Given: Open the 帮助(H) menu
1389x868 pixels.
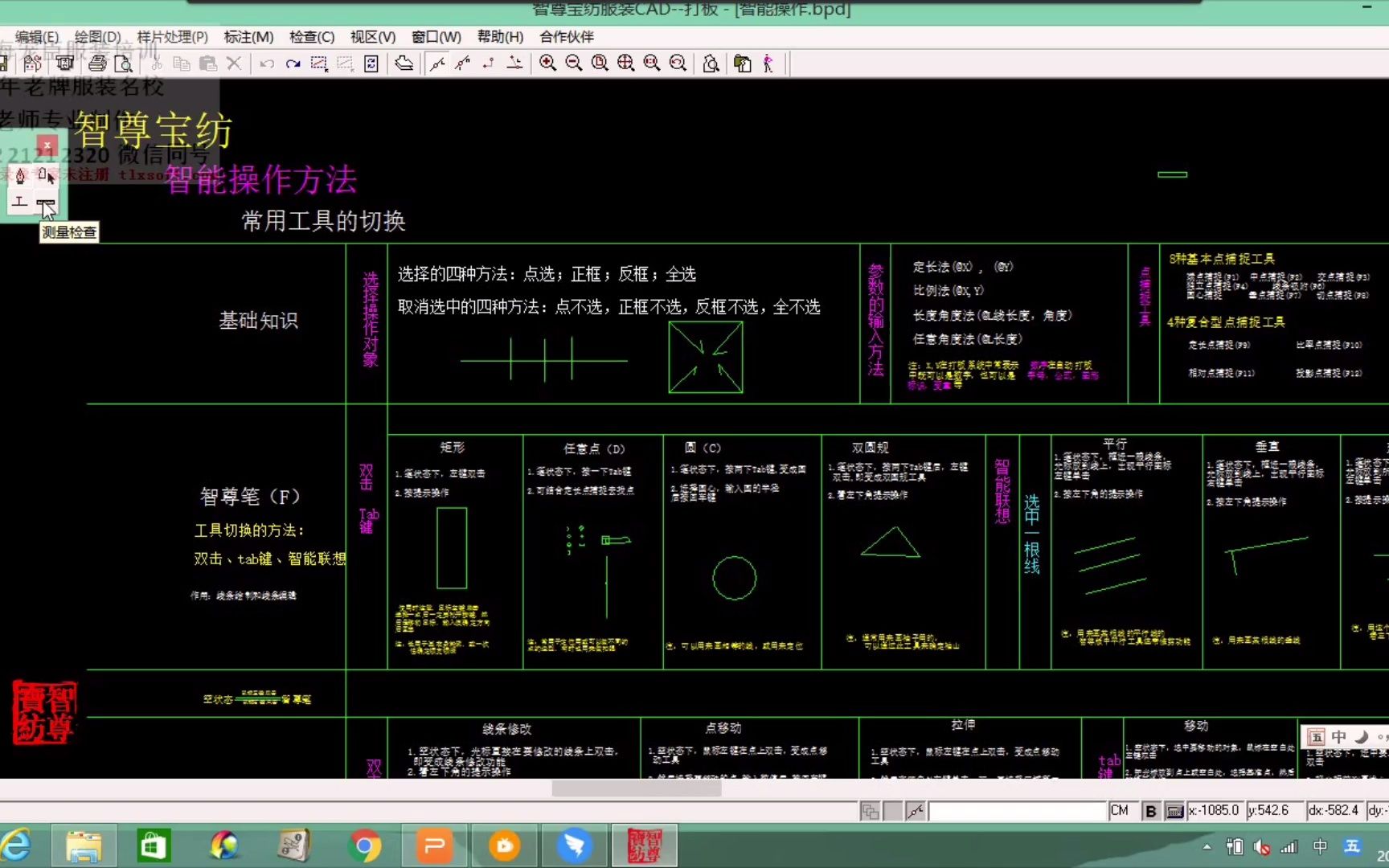Looking at the screenshot, I should coord(500,37).
